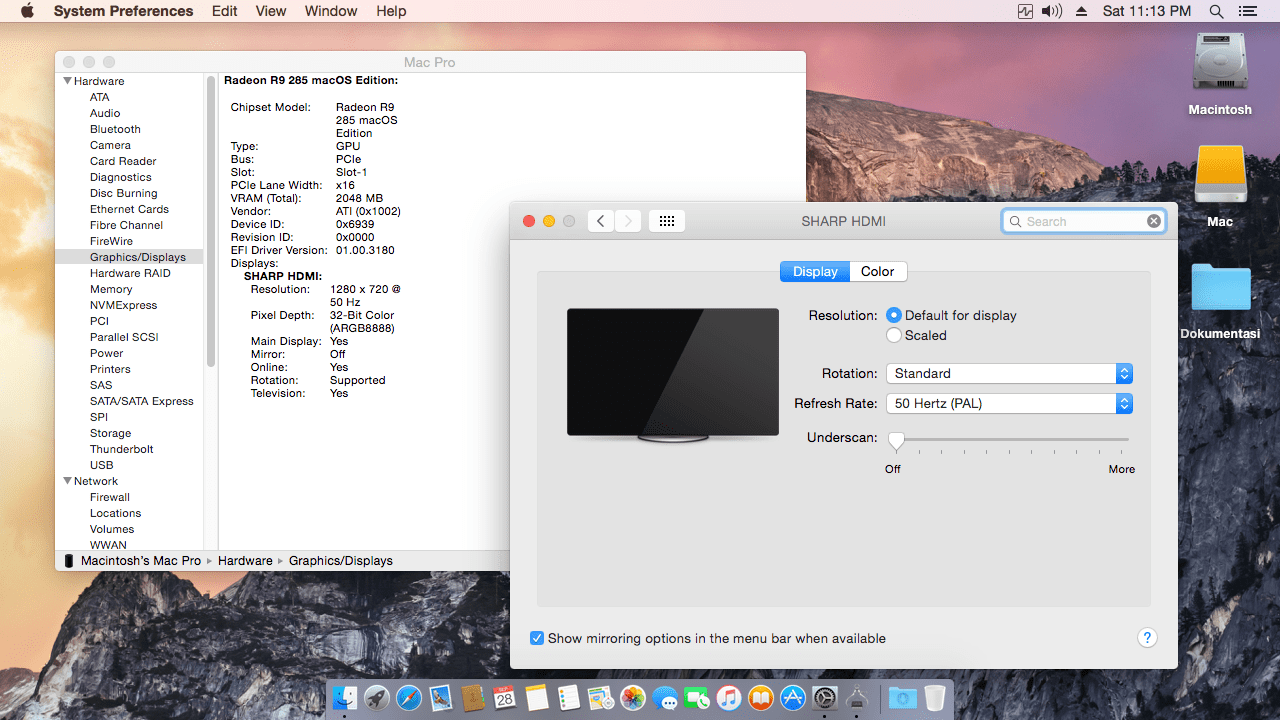The height and width of the screenshot is (720, 1280).
Task: Click the Mac Pro sidebar scrollbar
Action: pyautogui.click(x=210, y=221)
